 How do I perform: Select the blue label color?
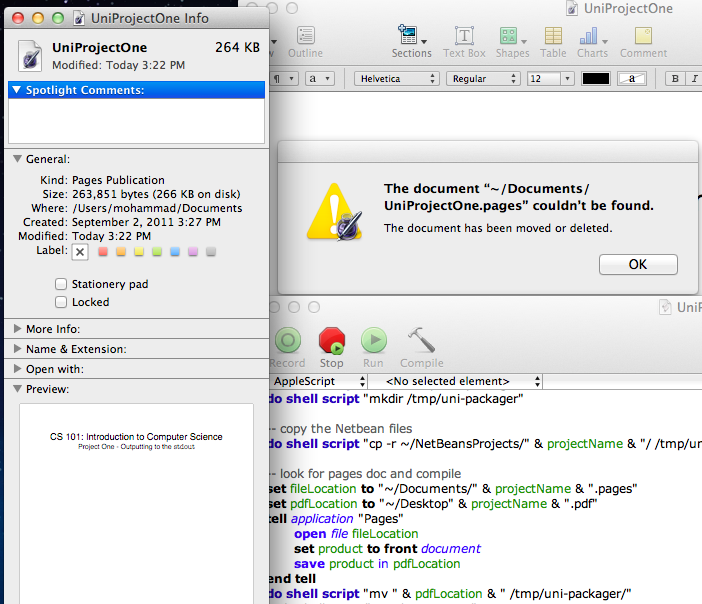pyautogui.click(x=175, y=251)
